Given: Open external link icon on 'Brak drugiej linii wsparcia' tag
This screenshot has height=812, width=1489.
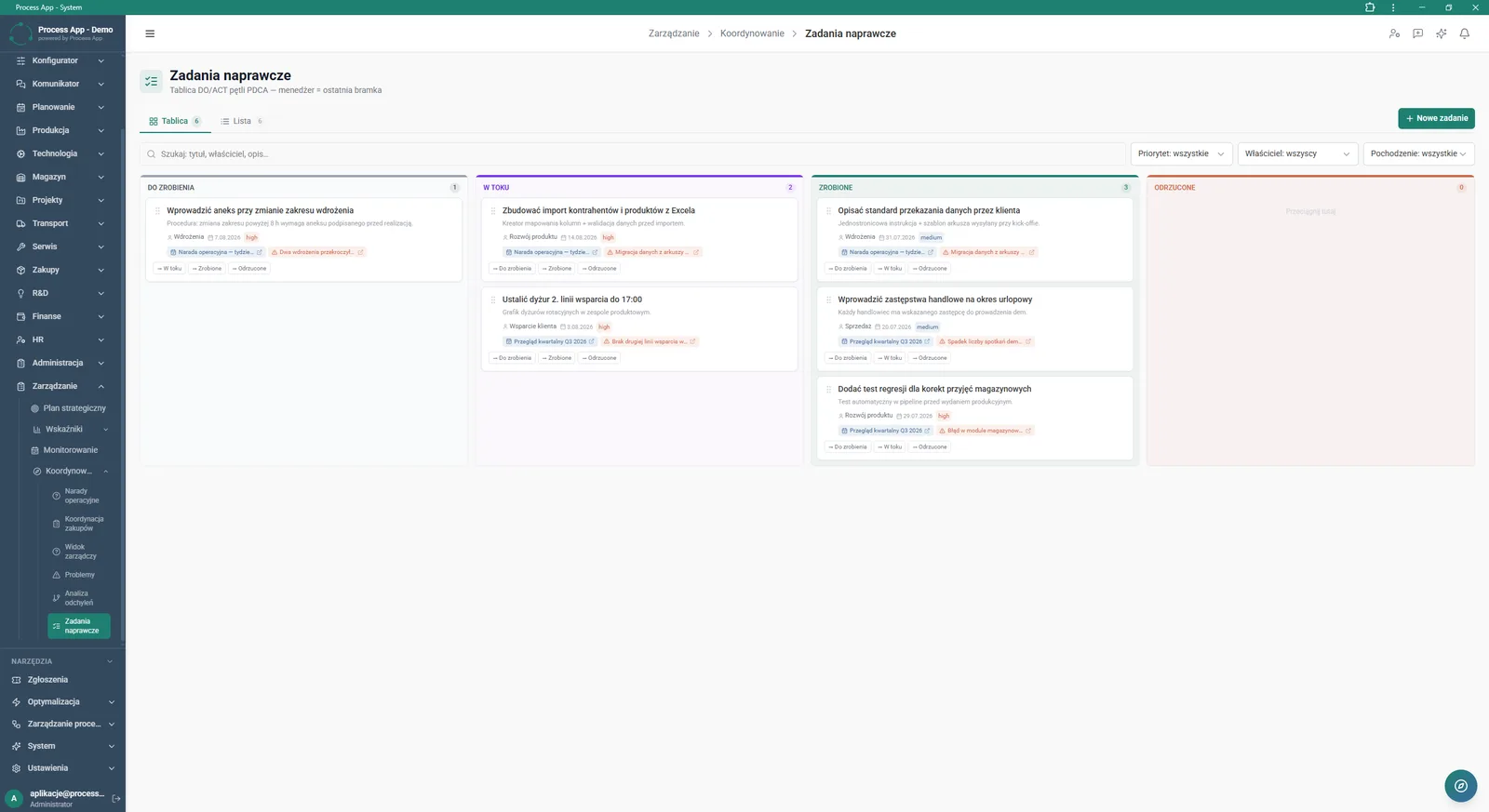Looking at the screenshot, I should [x=692, y=341].
